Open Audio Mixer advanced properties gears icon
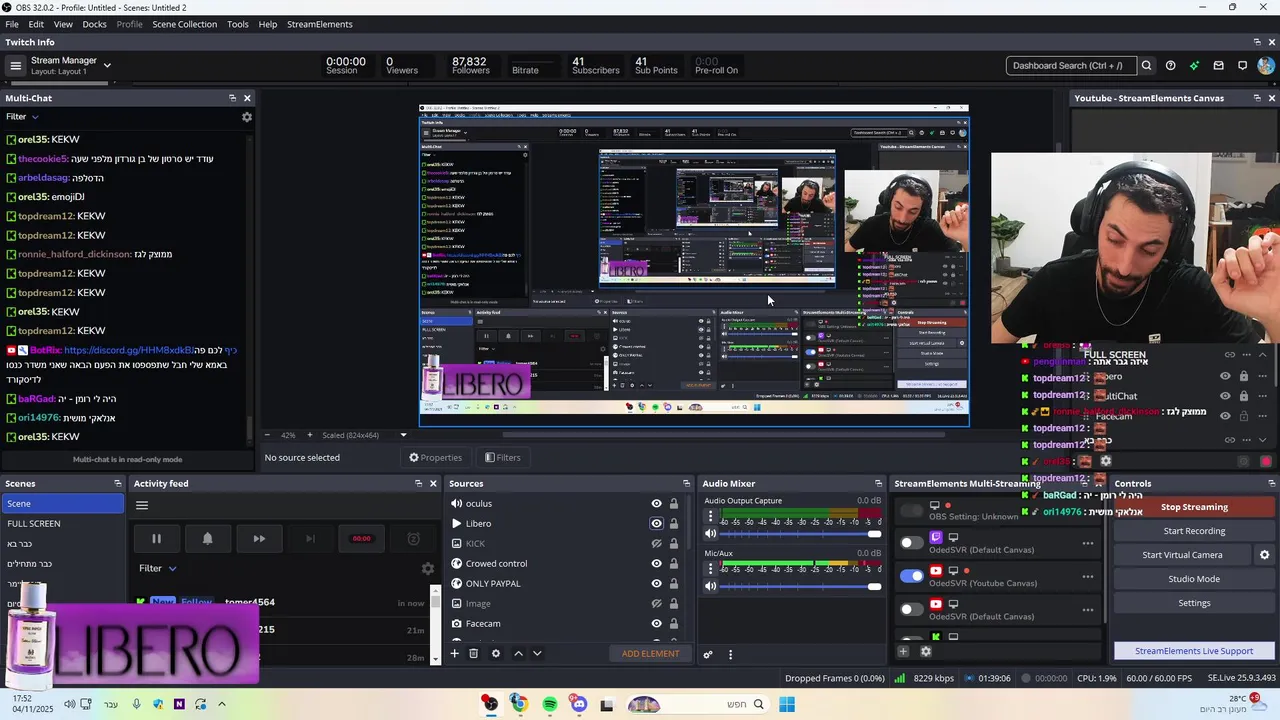Image resolution: width=1280 pixels, height=720 pixels. [x=708, y=655]
